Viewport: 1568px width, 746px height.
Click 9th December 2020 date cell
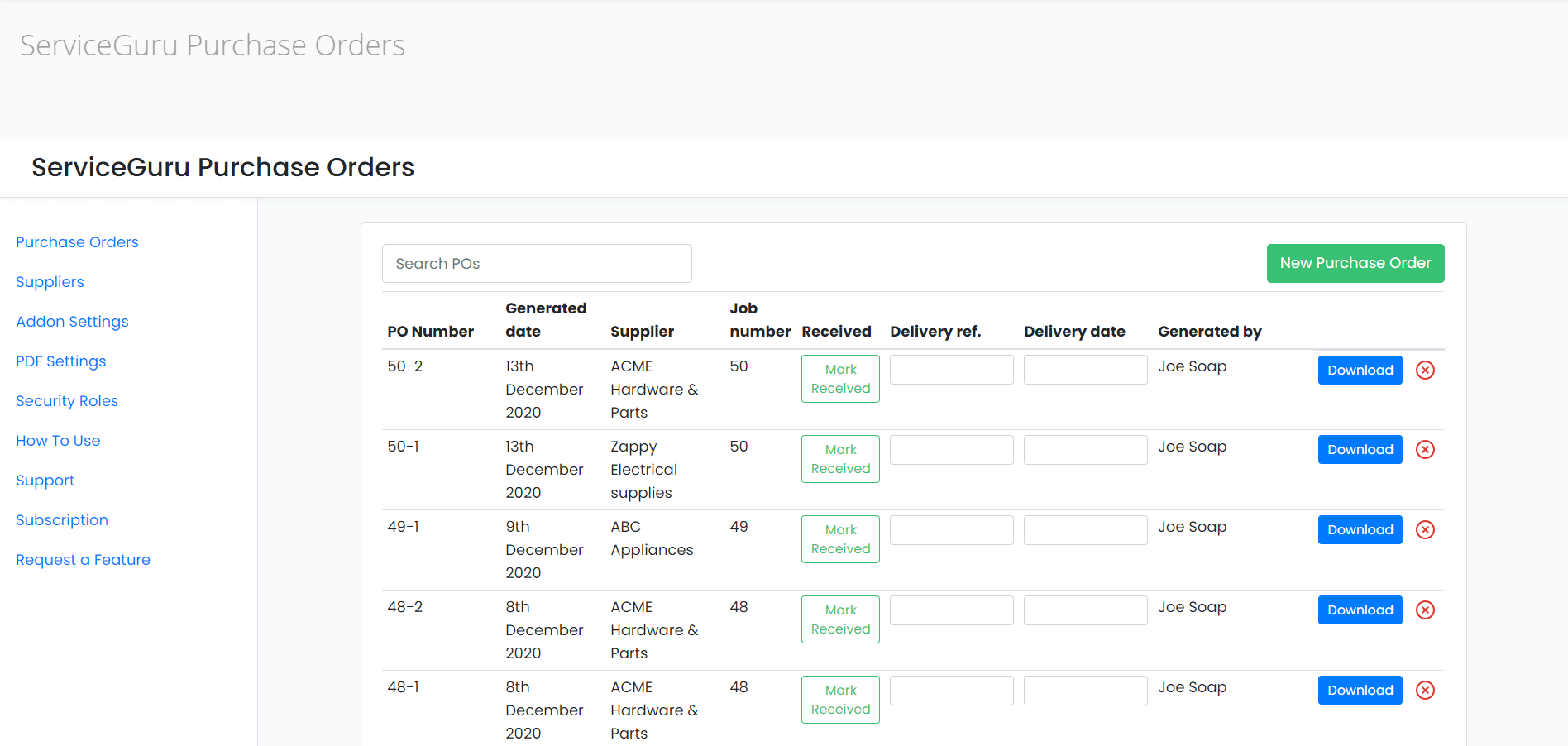[544, 550]
